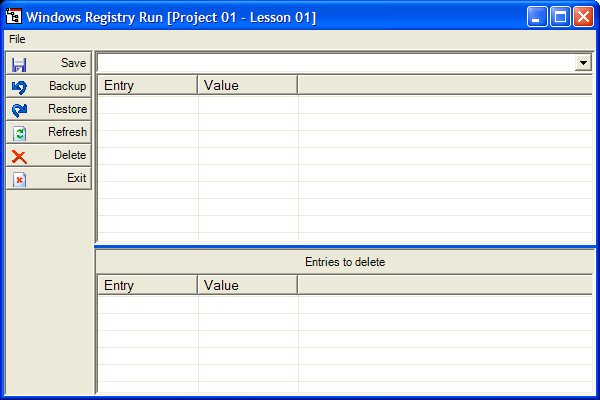Click the Save floppy disk icon

(x=19, y=64)
